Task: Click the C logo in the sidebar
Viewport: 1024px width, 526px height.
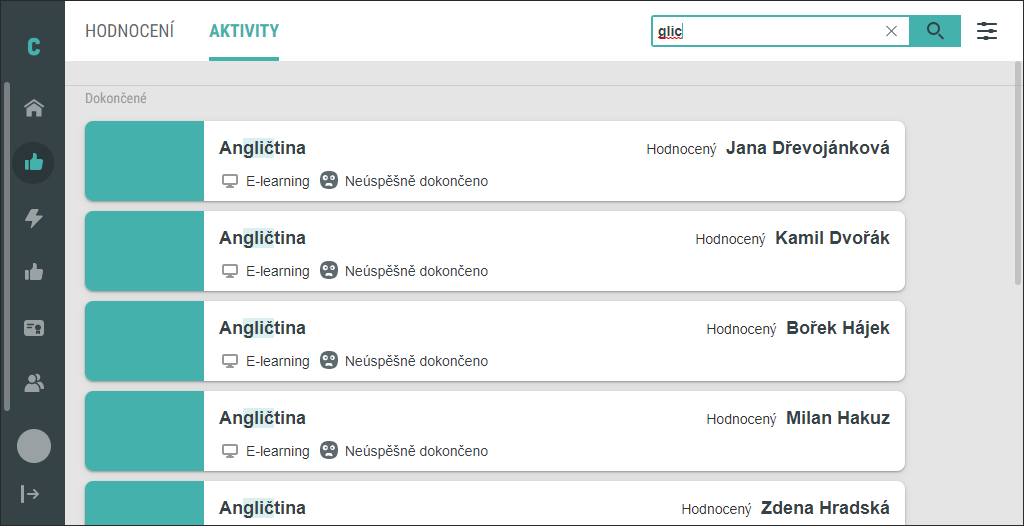Action: 33,47
